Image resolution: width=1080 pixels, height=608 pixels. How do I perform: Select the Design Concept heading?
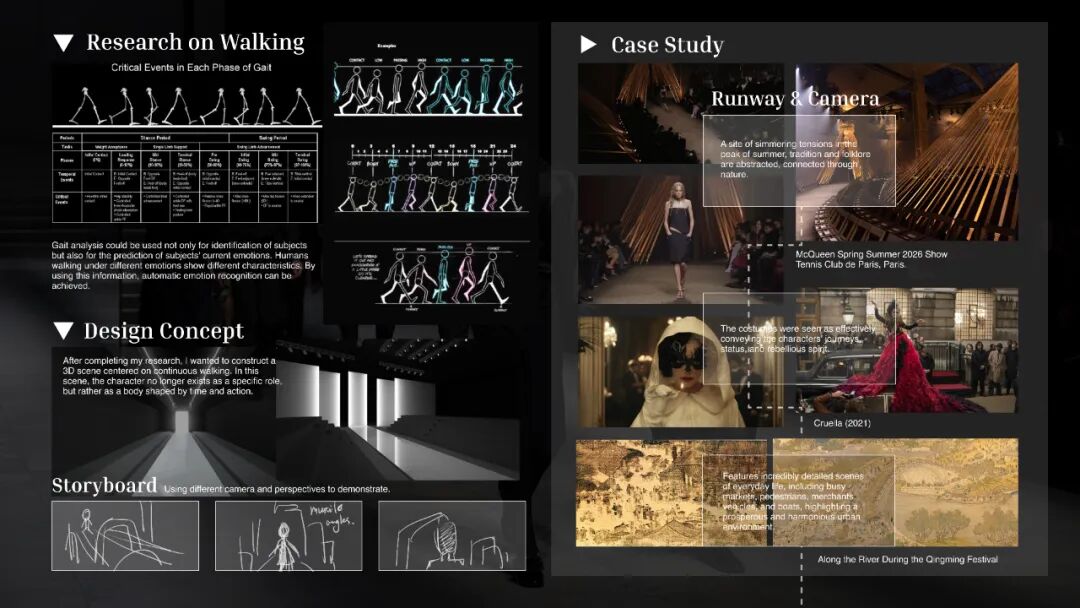(164, 331)
